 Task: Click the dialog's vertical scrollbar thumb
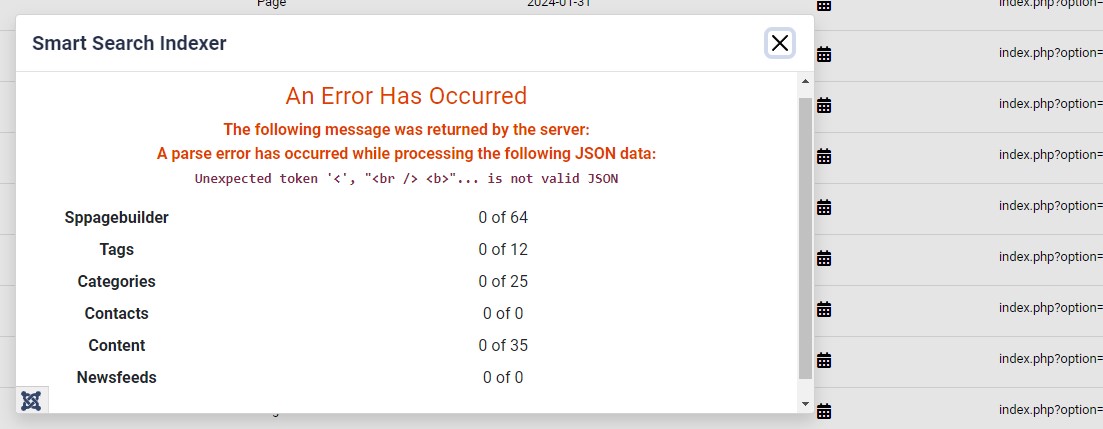coord(805,238)
